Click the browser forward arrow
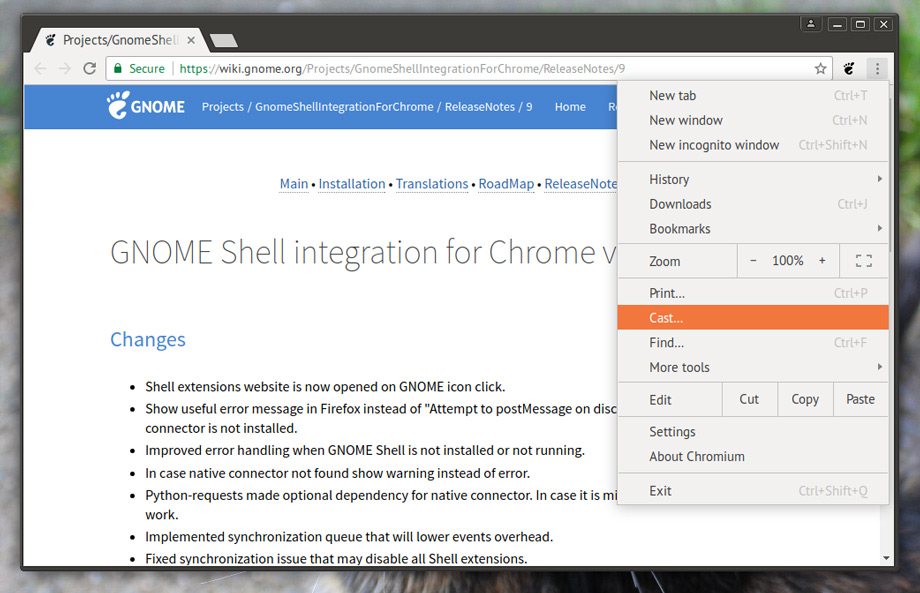 (64, 69)
